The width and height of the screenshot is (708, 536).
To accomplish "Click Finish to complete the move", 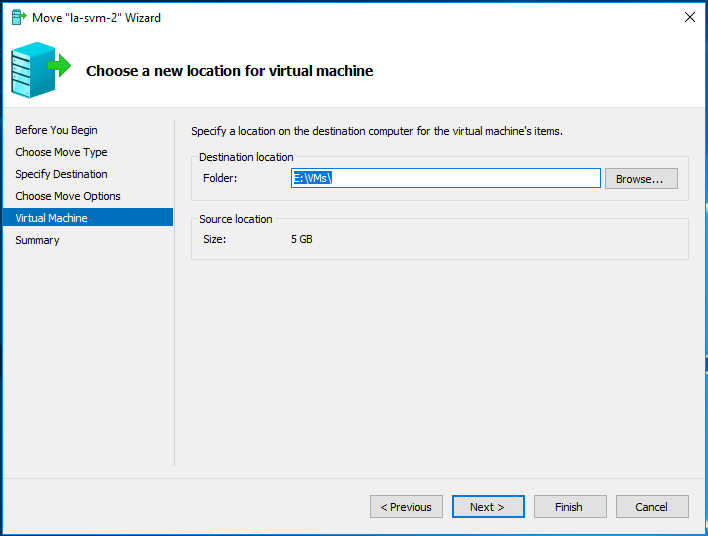I will pyautogui.click(x=570, y=507).
